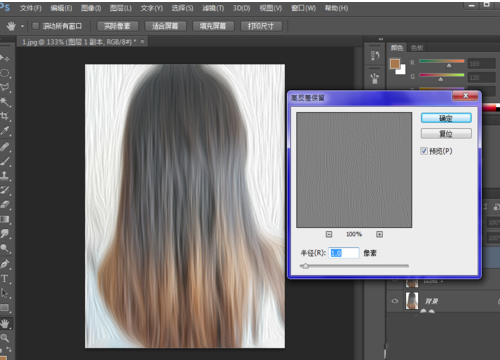Click the zoom in plus button under preview
Screen dimensions: 500x360
point(379,234)
